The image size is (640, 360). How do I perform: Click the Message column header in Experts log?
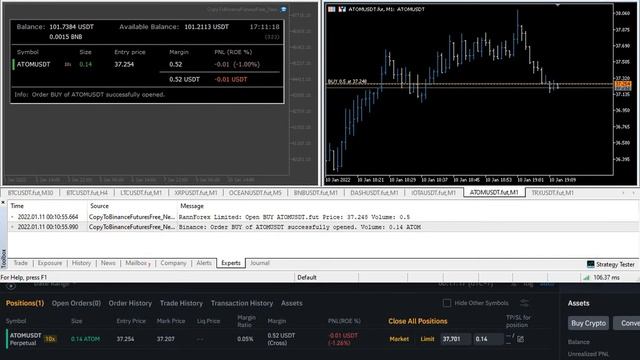click(x=408, y=206)
